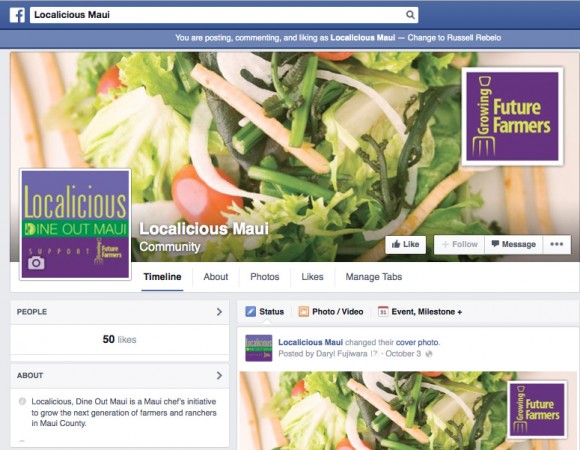
Task: Expand the People section chevron
Action: pyautogui.click(x=219, y=312)
